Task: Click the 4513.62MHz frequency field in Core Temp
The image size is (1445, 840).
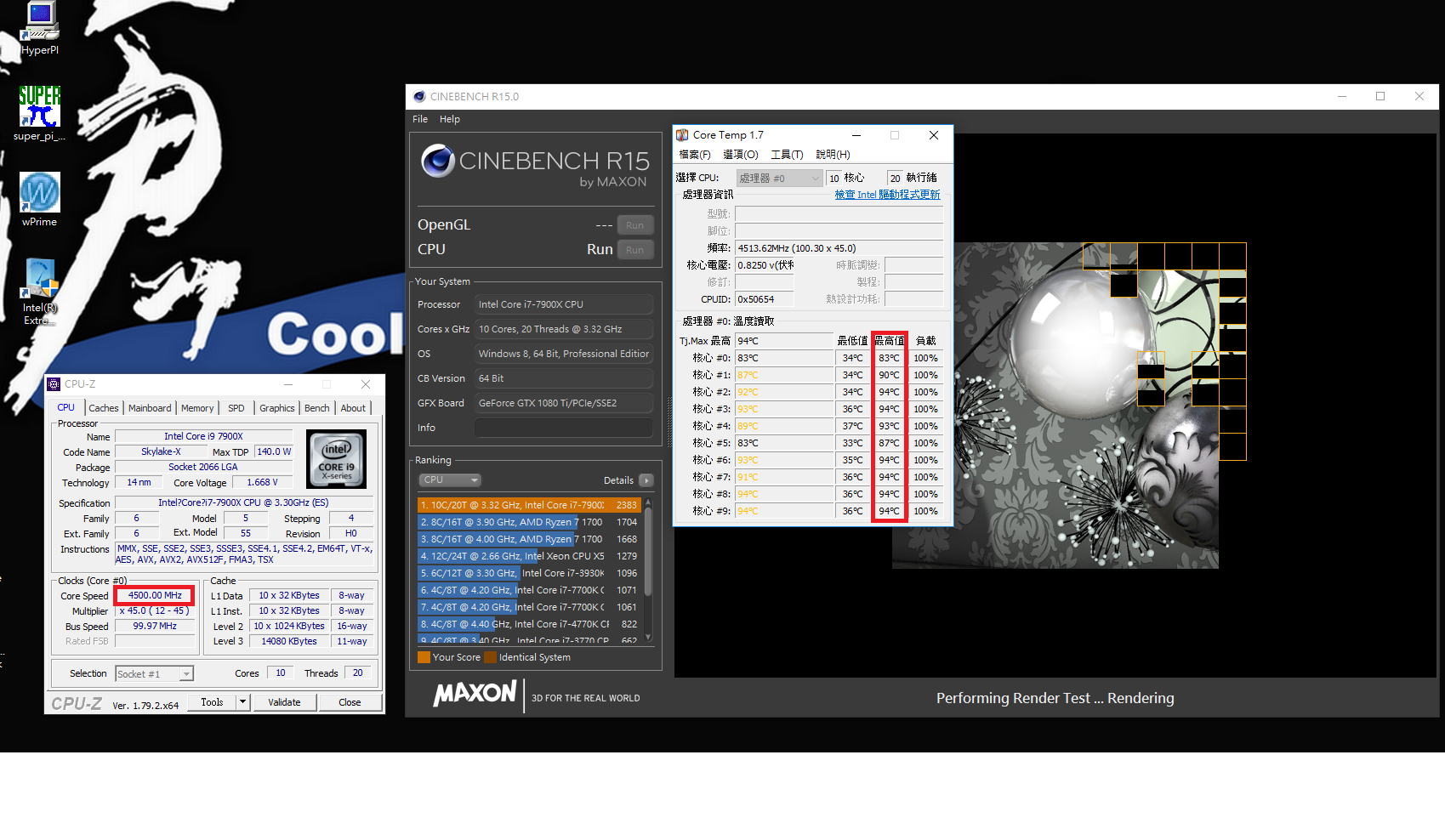Action: 839,248
